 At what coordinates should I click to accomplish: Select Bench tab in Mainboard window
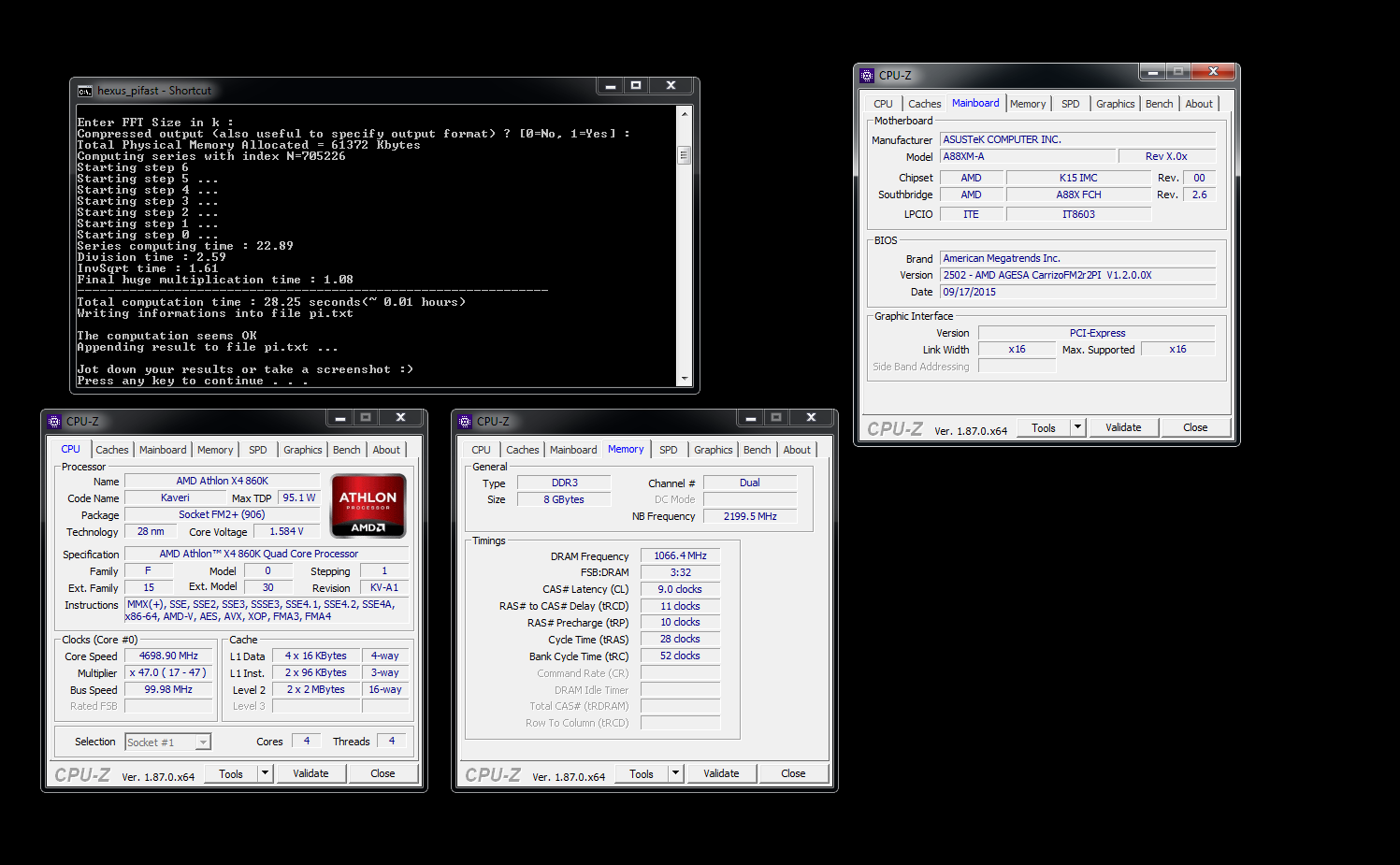tap(1160, 104)
